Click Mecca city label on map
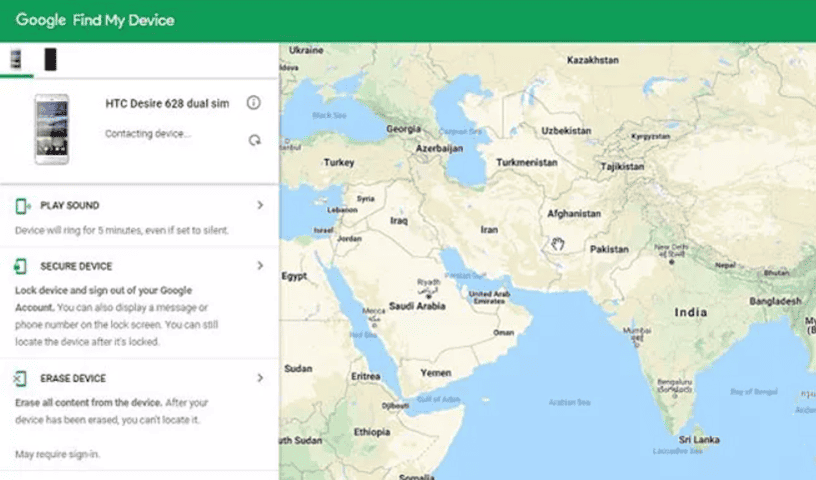This screenshot has height=480, width=816. click(373, 311)
